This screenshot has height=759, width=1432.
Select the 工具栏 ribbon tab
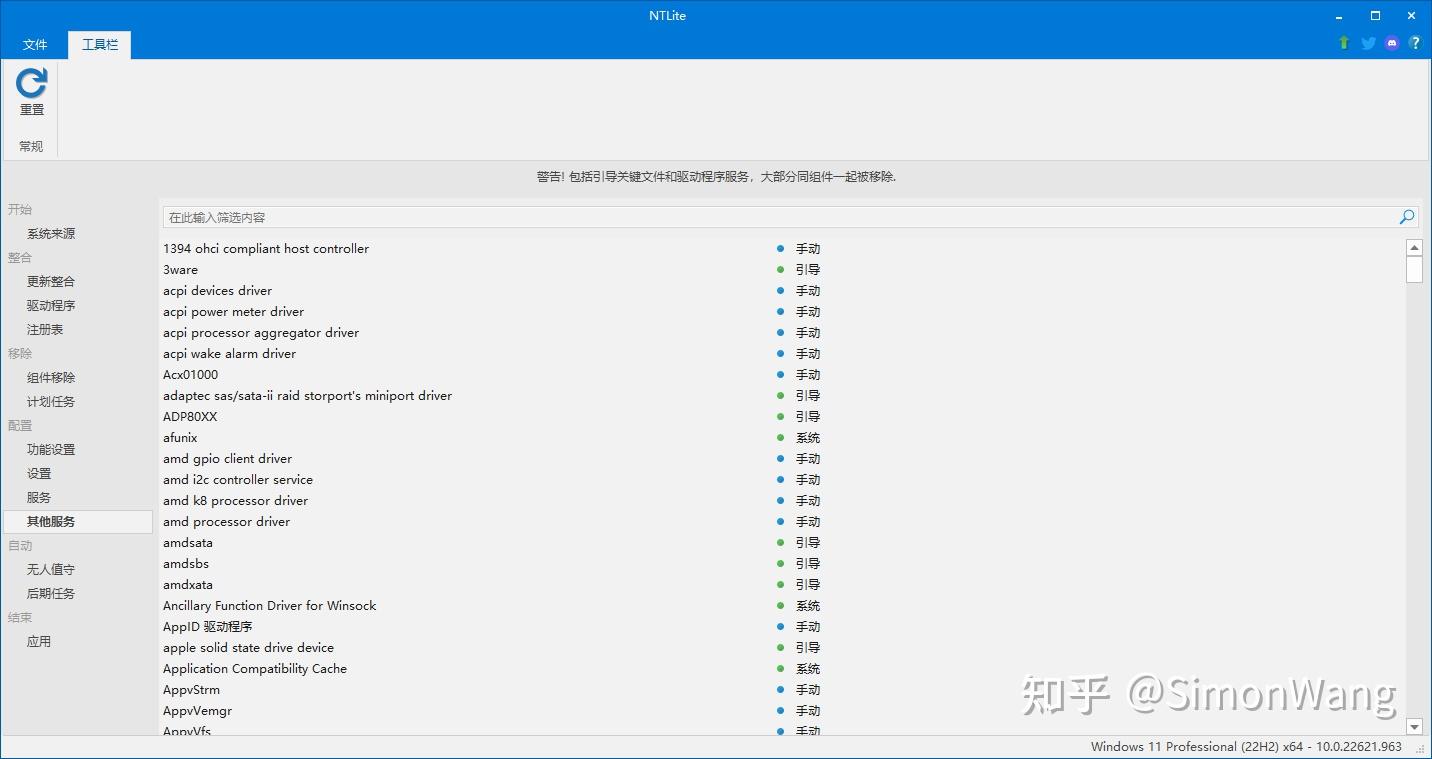[x=98, y=44]
